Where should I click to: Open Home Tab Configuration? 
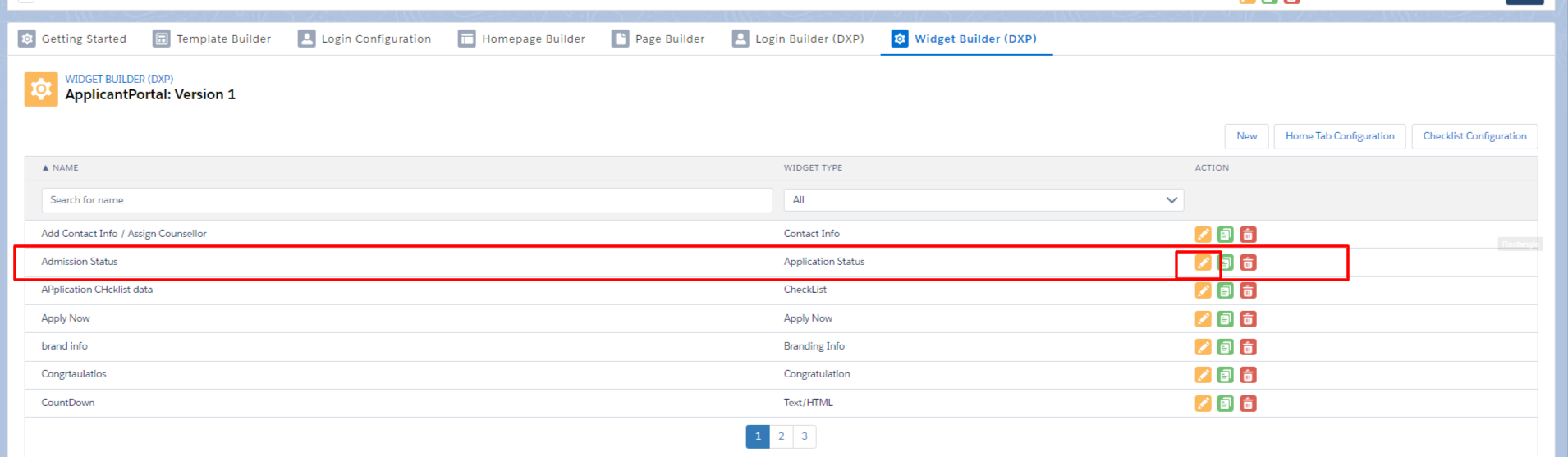point(1339,136)
